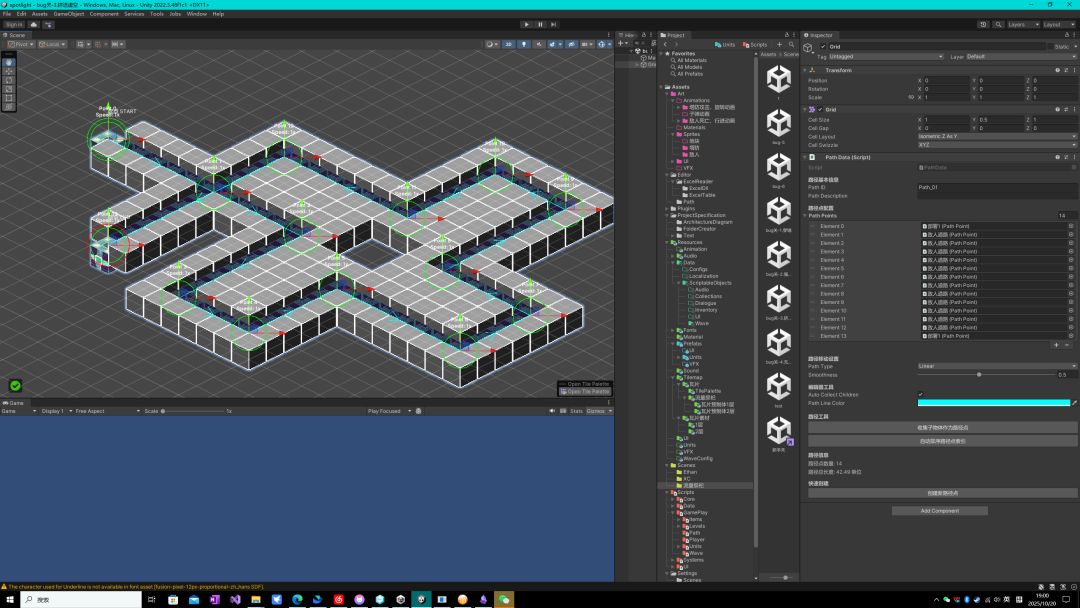Open the Path Data script context menu
This screenshot has width=1080, height=608.
(1074, 157)
